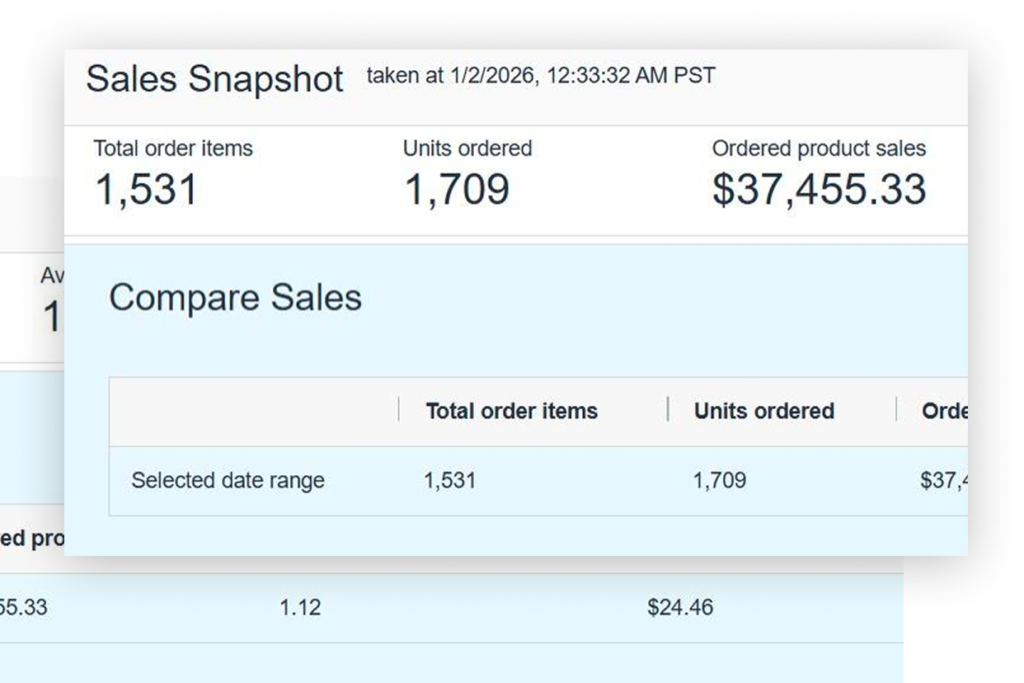Image resolution: width=1024 pixels, height=683 pixels.
Task: Select the Selected date range row label
Action: (x=228, y=480)
